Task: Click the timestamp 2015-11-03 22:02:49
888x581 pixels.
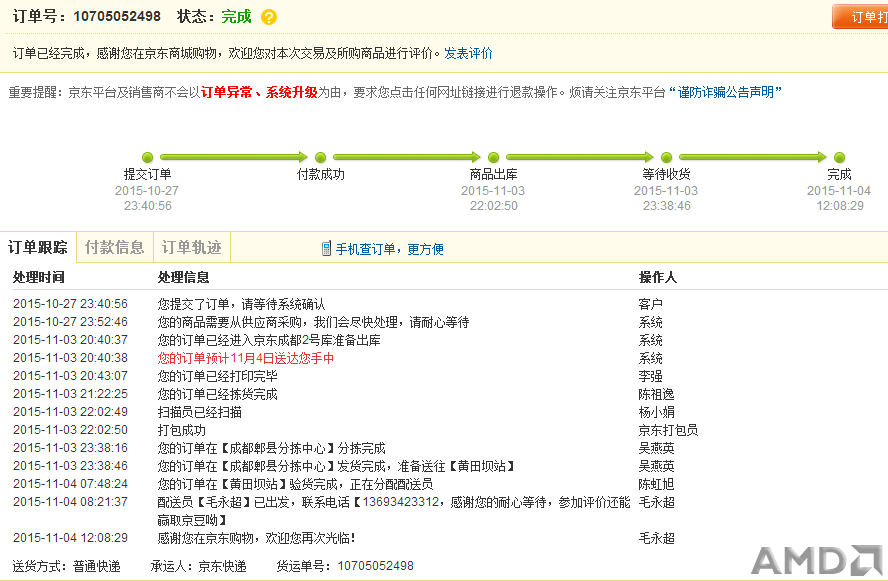Action: (70, 412)
